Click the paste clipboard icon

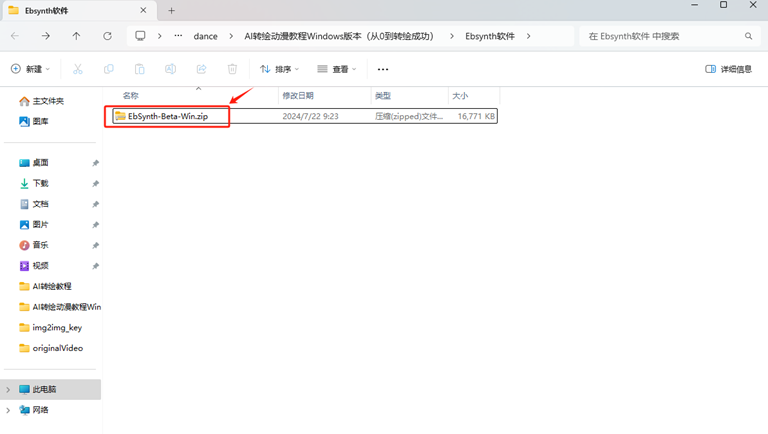click(140, 69)
